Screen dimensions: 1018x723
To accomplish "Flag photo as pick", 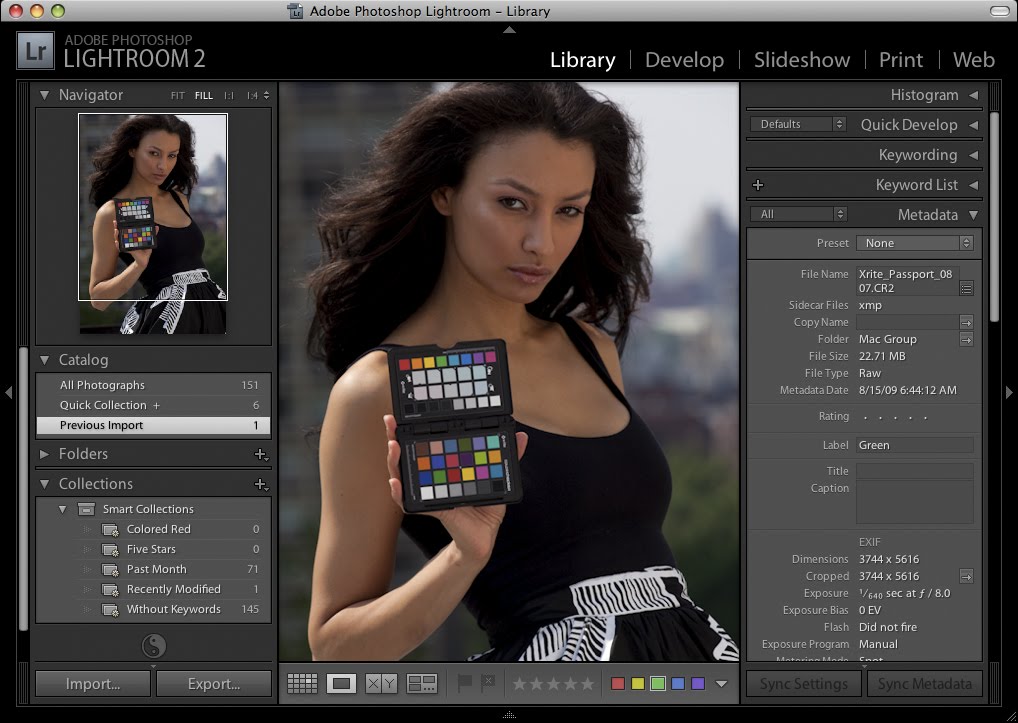I will pos(465,683).
